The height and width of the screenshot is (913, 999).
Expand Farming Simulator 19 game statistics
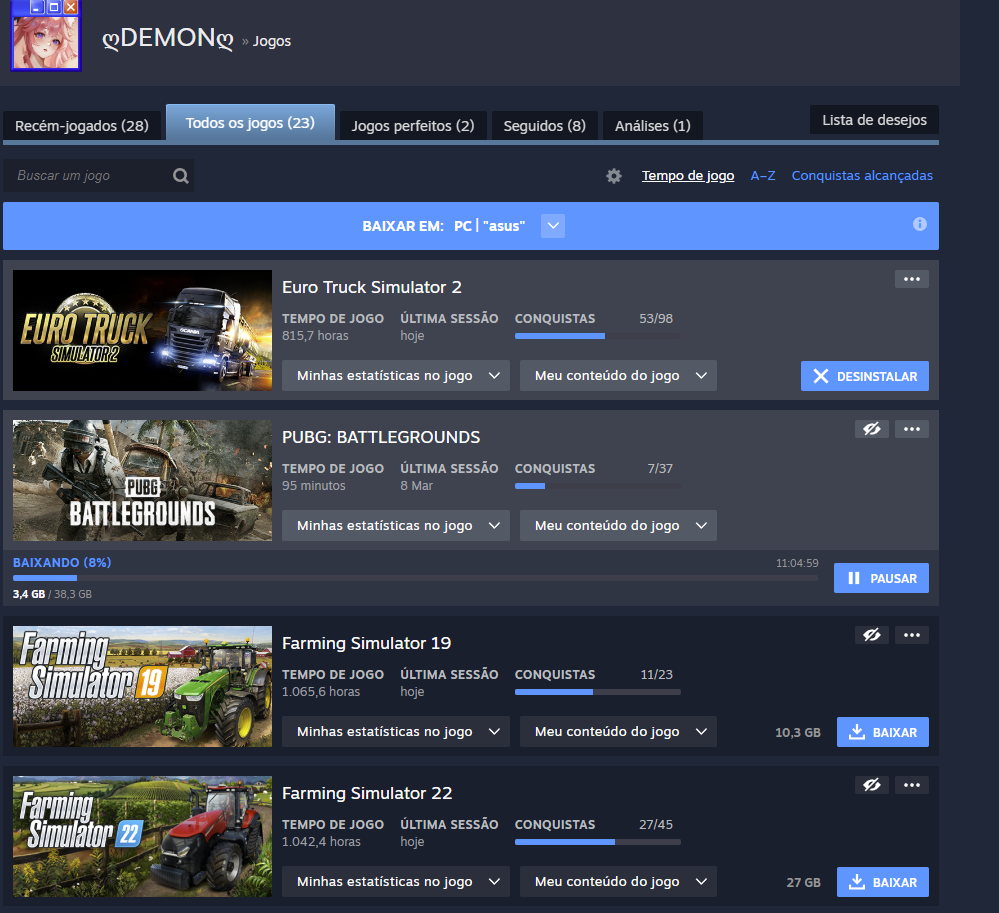click(396, 731)
